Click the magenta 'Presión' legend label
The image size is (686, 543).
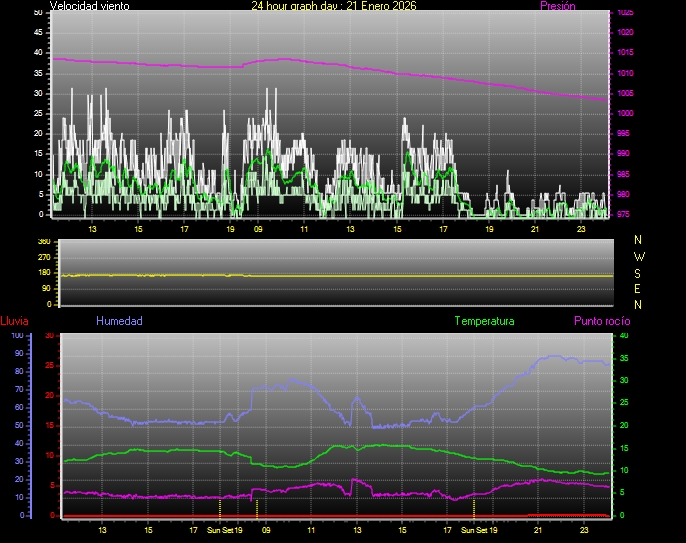click(557, 6)
